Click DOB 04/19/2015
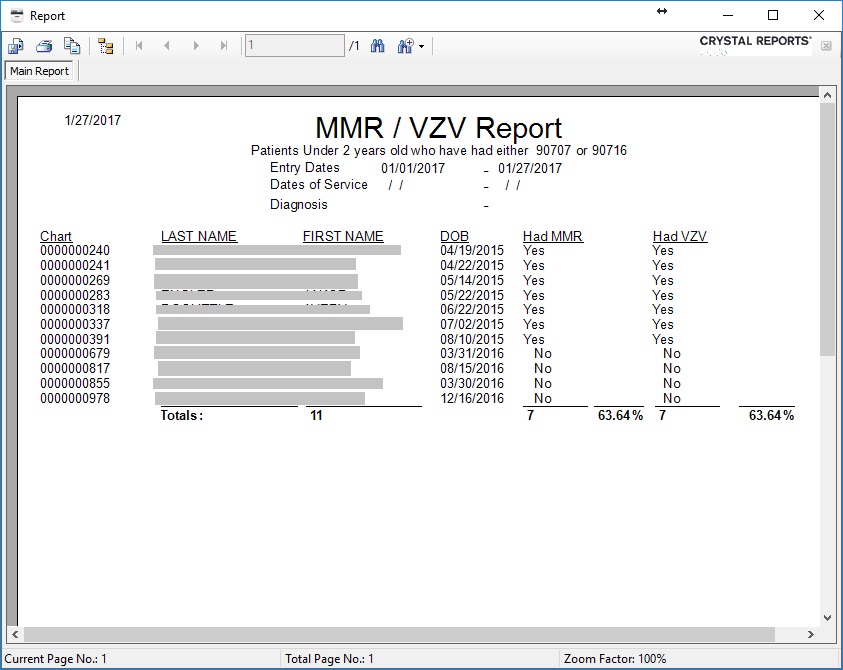This screenshot has height=670, width=843. click(x=472, y=251)
